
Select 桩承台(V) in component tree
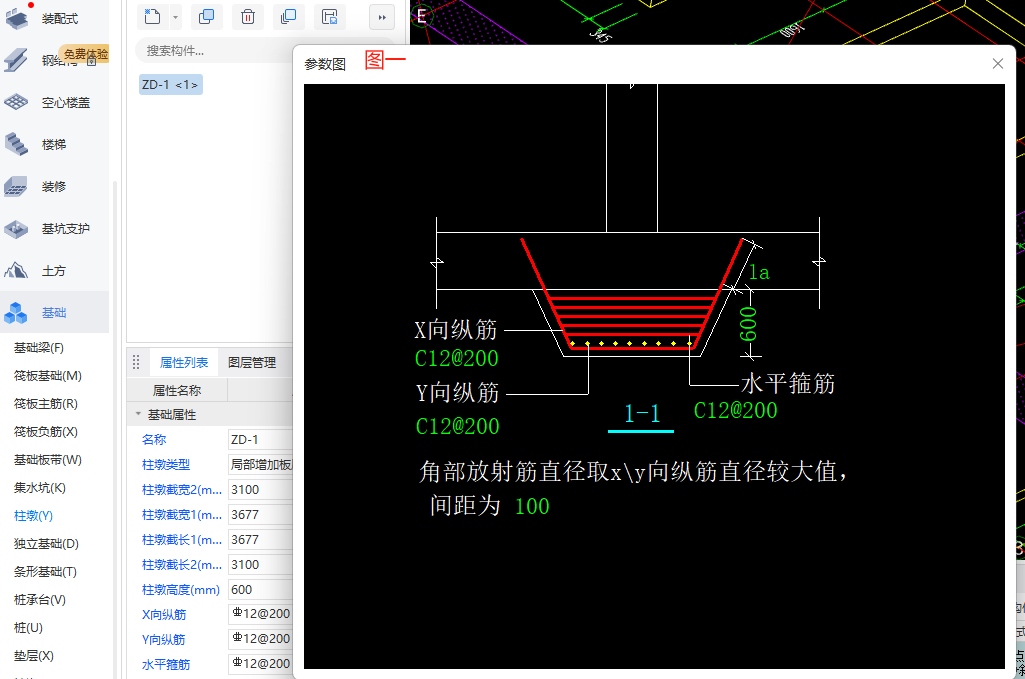40,600
